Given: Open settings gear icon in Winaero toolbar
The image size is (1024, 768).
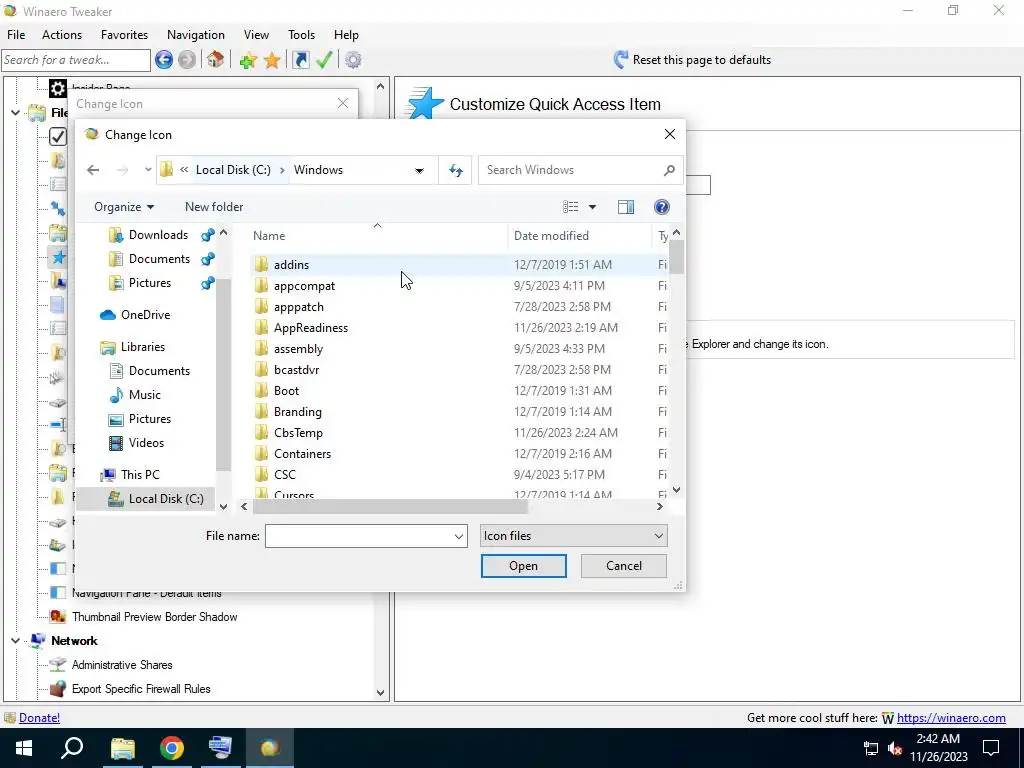Looking at the screenshot, I should [x=353, y=60].
